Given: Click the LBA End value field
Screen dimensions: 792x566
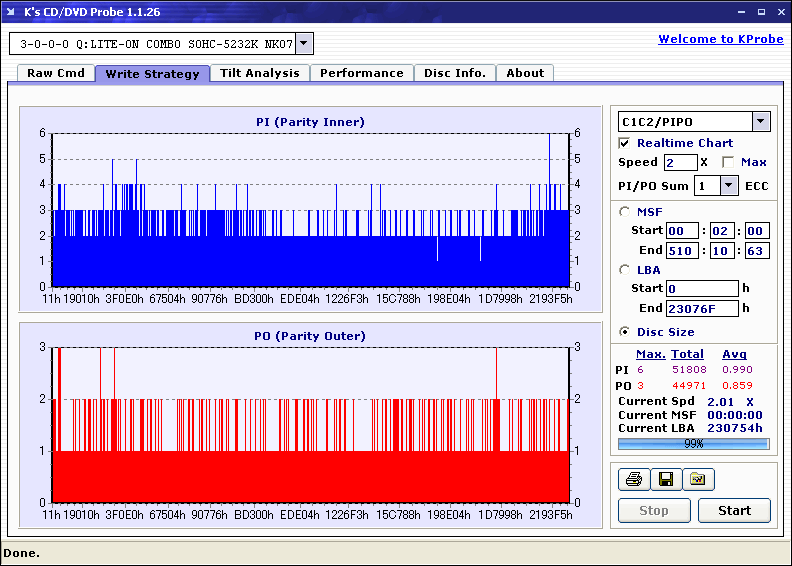Looking at the screenshot, I should [701, 308].
